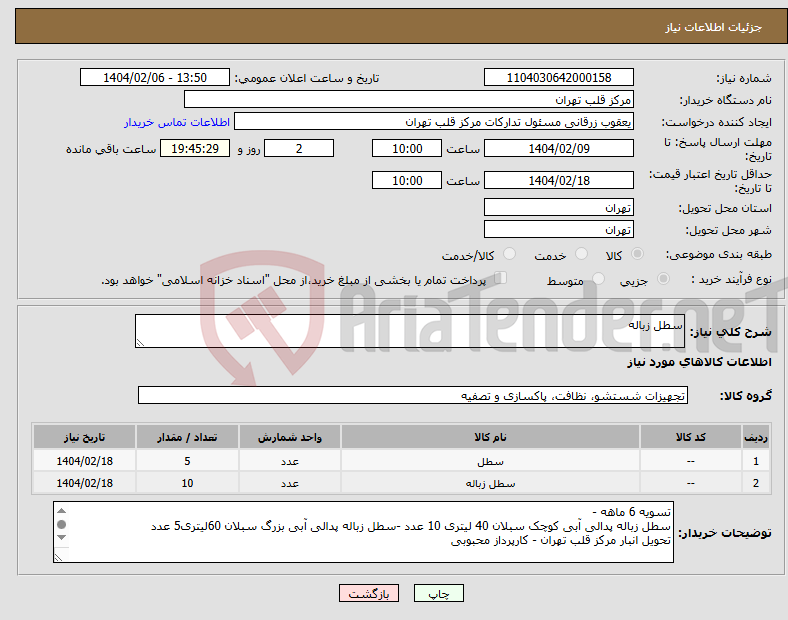The height and width of the screenshot is (620, 788).
Task: Toggle the اسناد خزانه اسلامی payment checkbox
Action: tap(500, 277)
